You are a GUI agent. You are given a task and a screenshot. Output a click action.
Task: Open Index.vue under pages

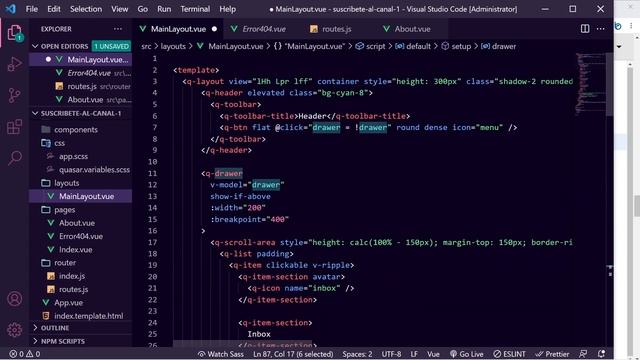click(76, 249)
